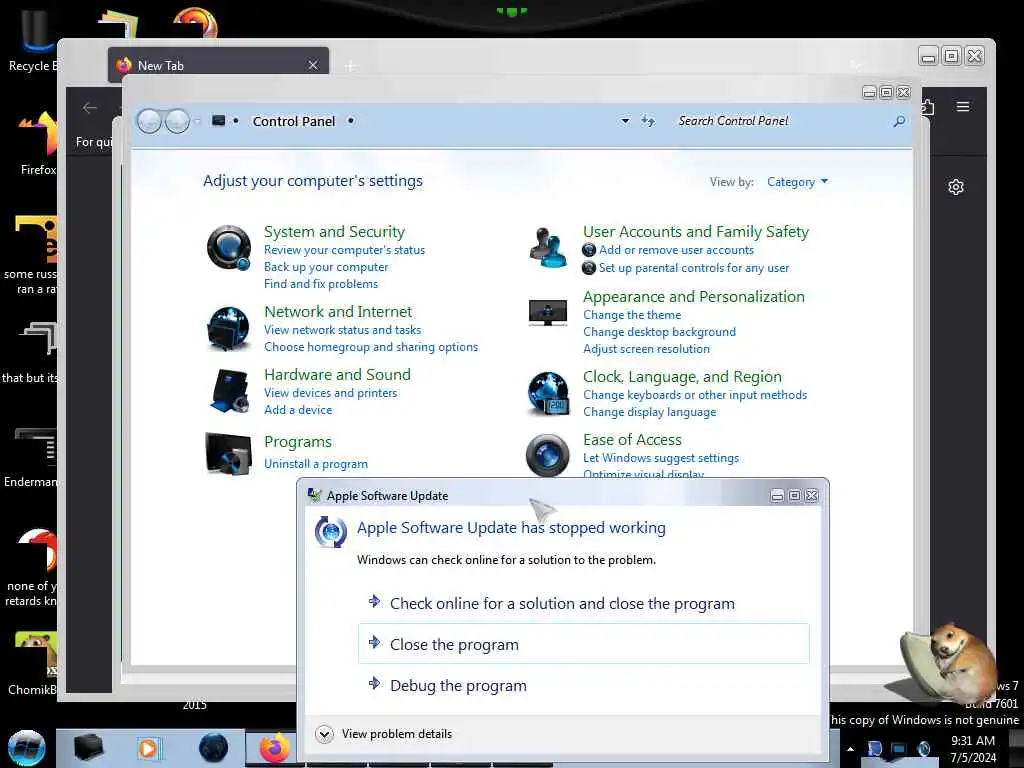The height and width of the screenshot is (768, 1024).
Task: Click Set up parental controls for any user
Action: pos(694,268)
